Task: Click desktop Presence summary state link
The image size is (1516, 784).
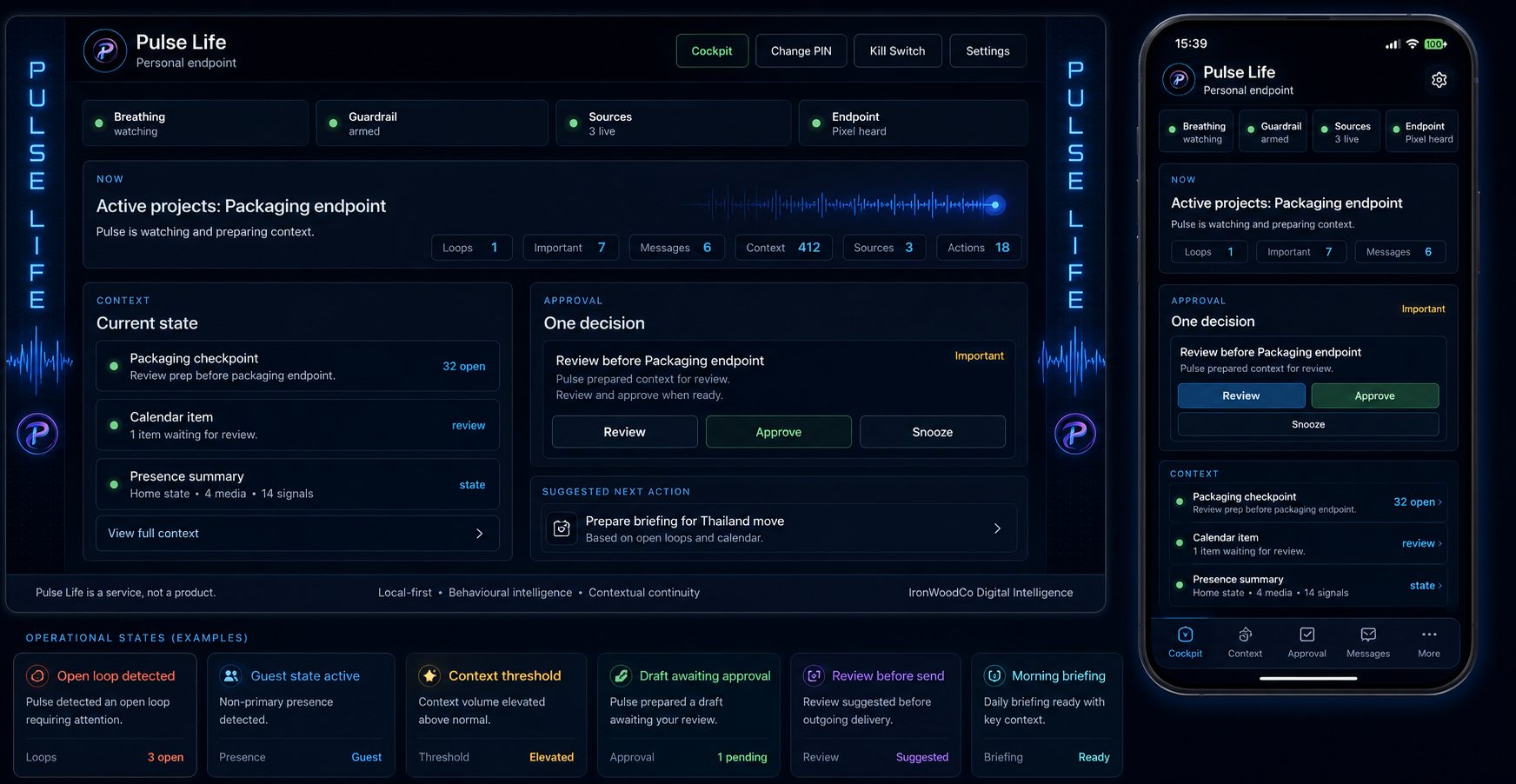Action: pyautogui.click(x=472, y=484)
